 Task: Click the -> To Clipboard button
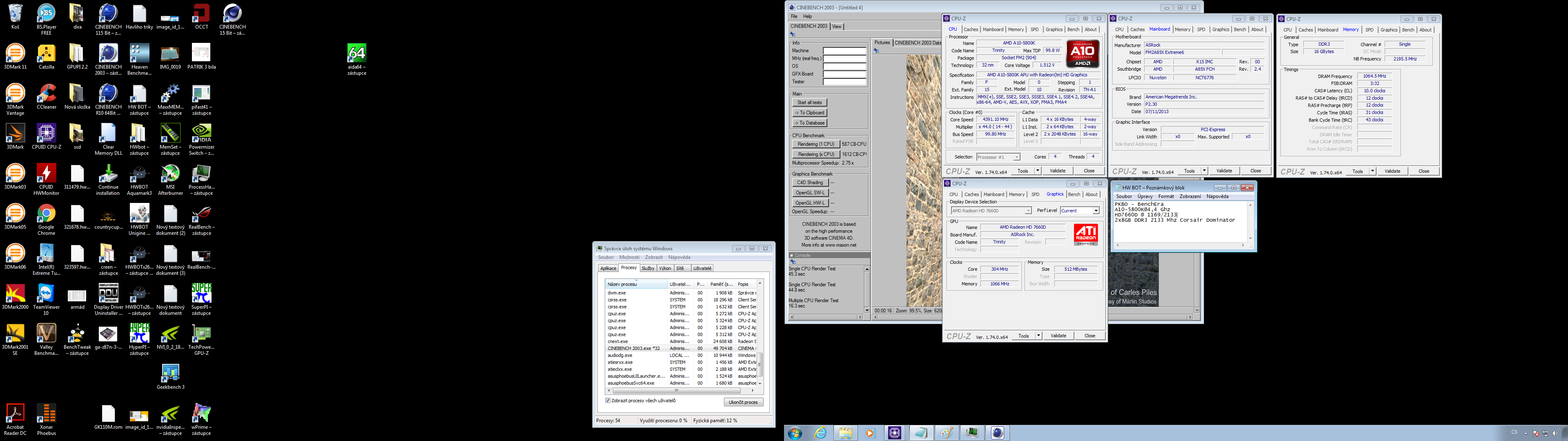tap(810, 113)
